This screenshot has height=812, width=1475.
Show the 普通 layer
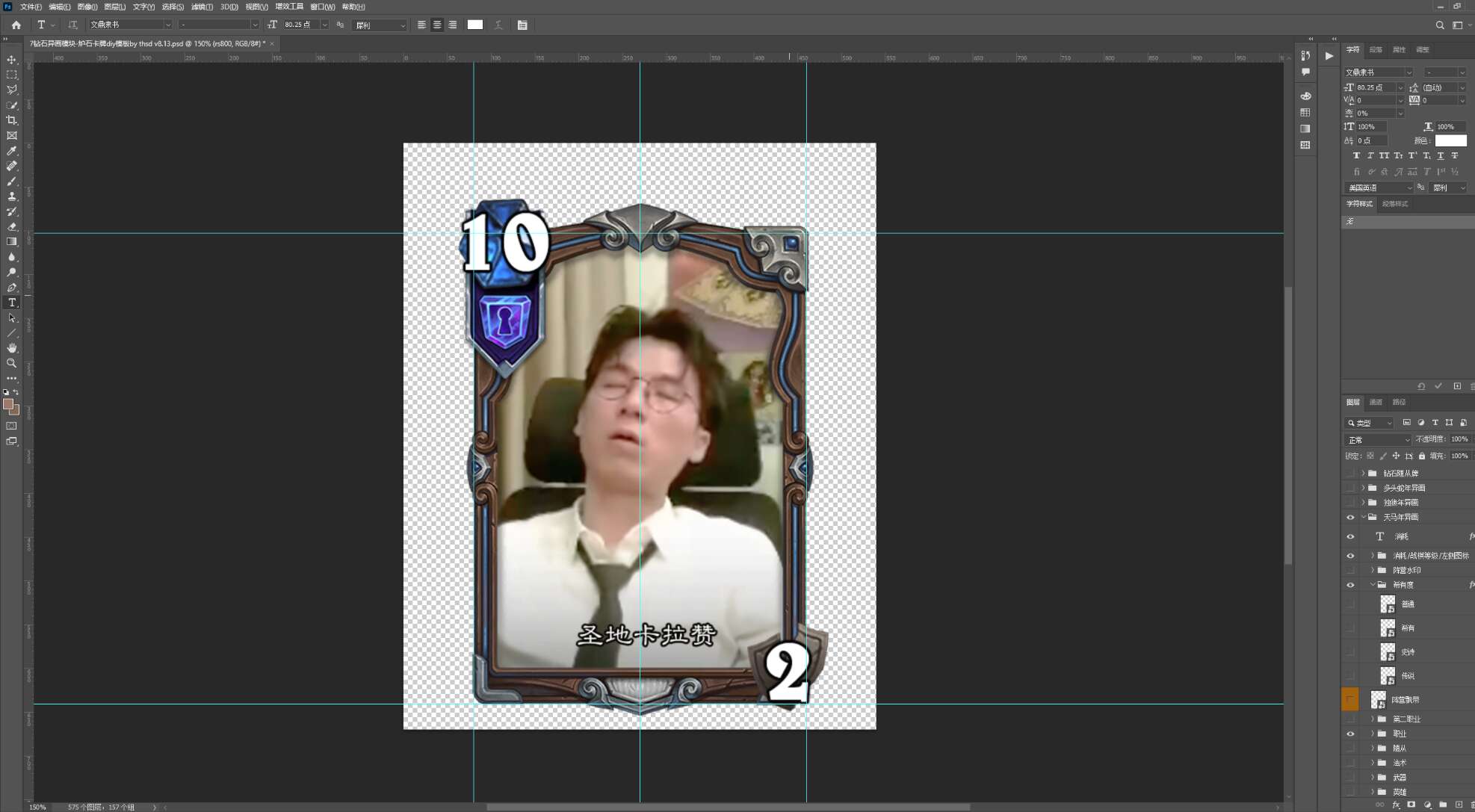pos(1350,604)
